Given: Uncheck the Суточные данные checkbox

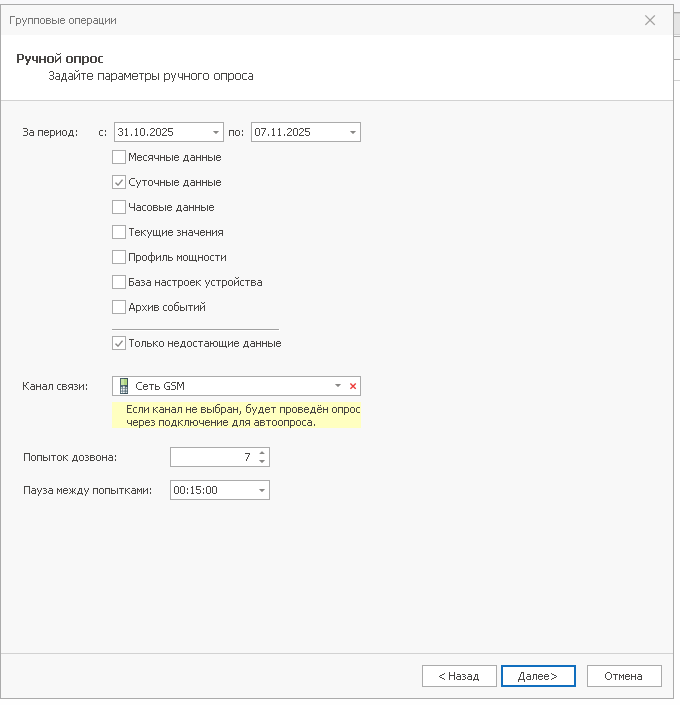Looking at the screenshot, I should (119, 182).
